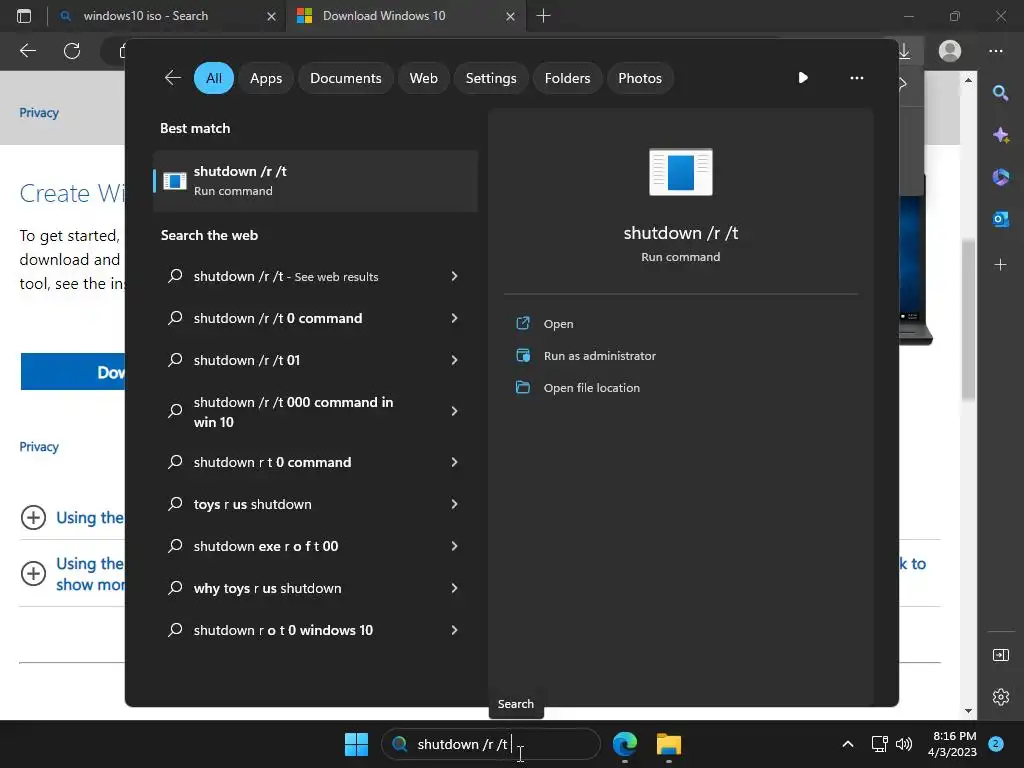1024x768 pixels.
Task: Click the Run command icon beside best match
Action: coord(174,181)
